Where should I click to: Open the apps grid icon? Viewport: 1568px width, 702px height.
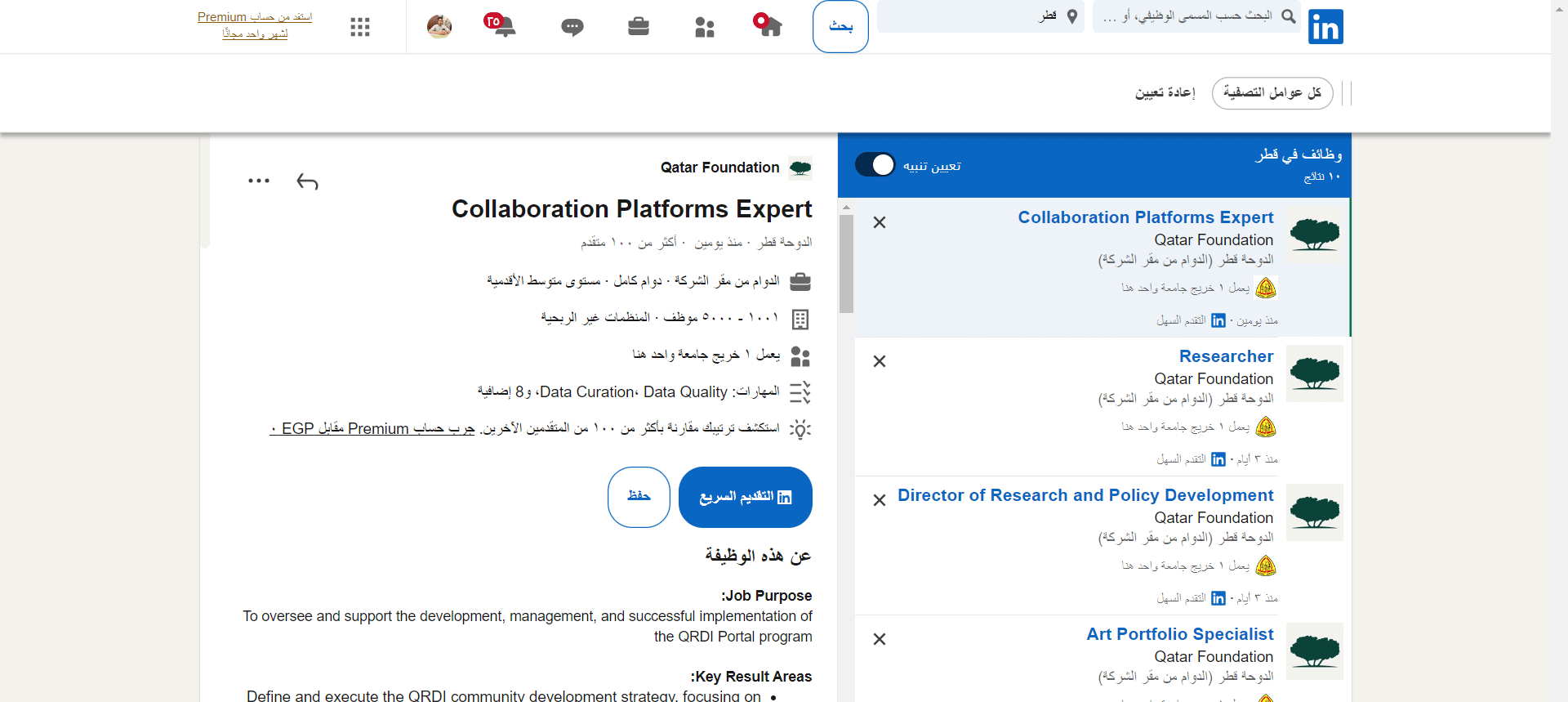[360, 27]
